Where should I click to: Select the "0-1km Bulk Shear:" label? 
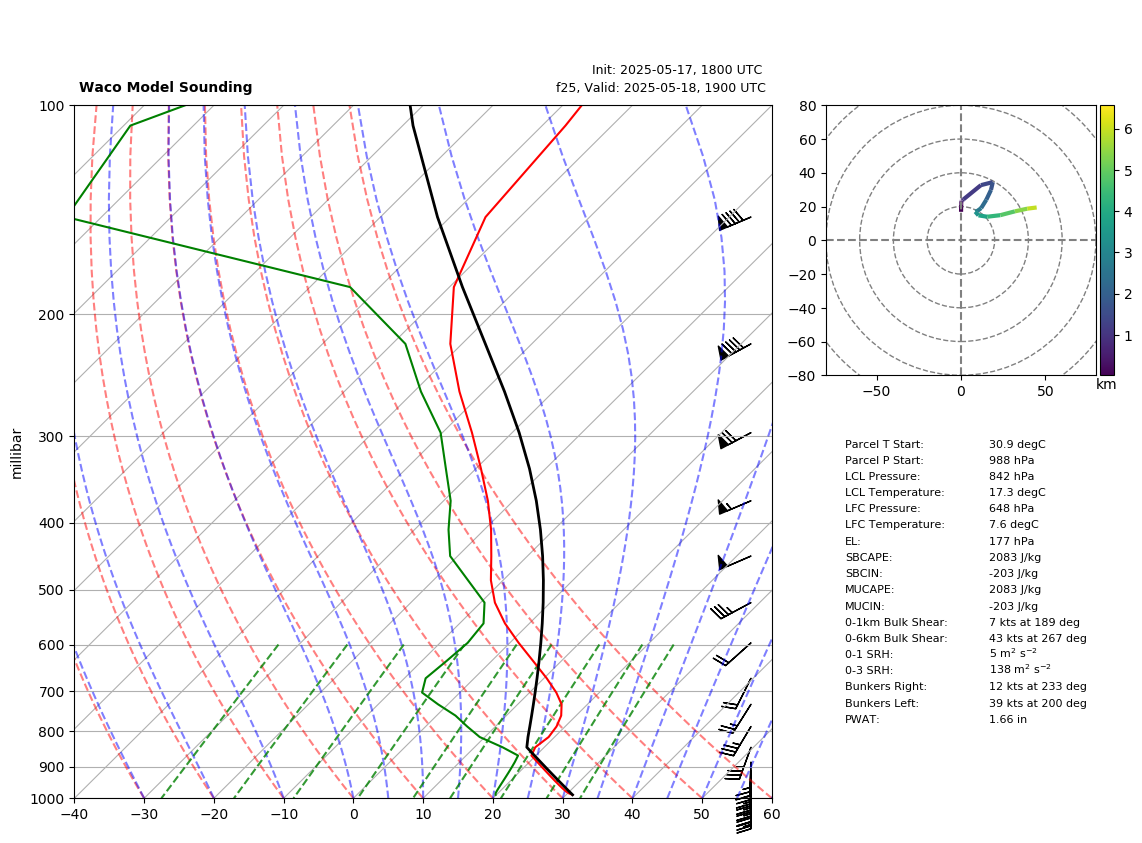pos(896,622)
